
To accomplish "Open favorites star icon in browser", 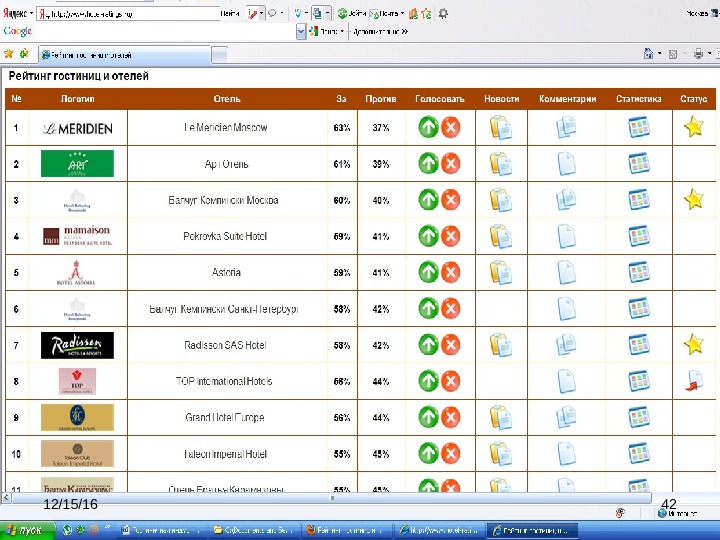I will click(8, 54).
